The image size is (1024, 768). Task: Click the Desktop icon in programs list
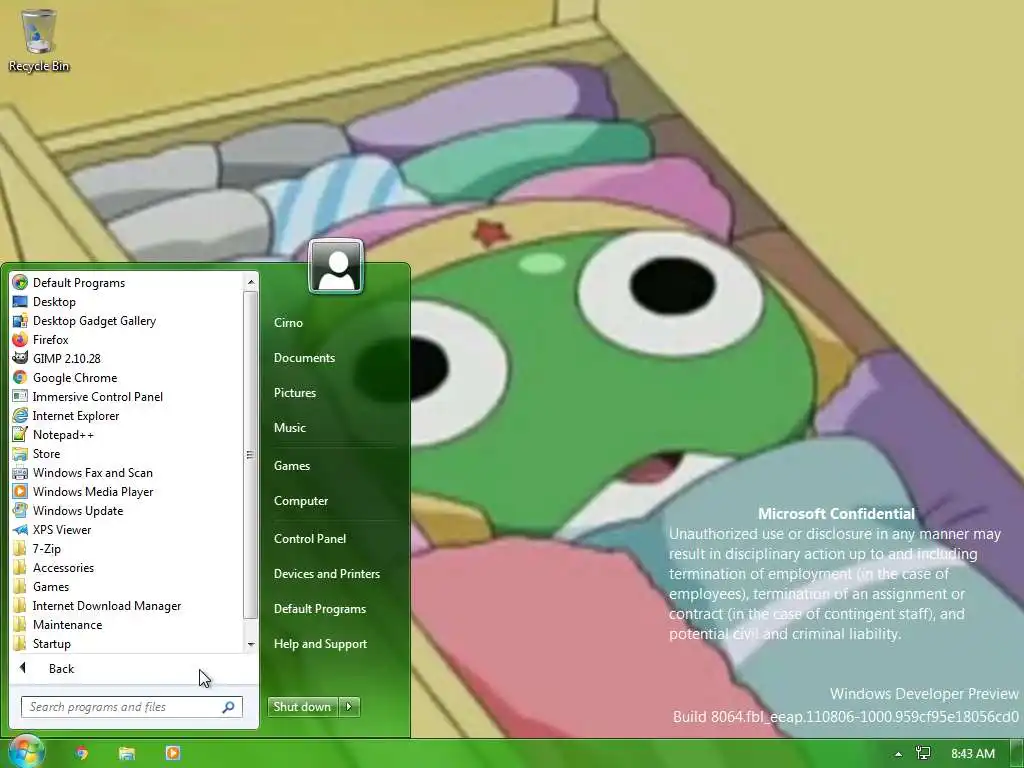pyautogui.click(x=20, y=302)
